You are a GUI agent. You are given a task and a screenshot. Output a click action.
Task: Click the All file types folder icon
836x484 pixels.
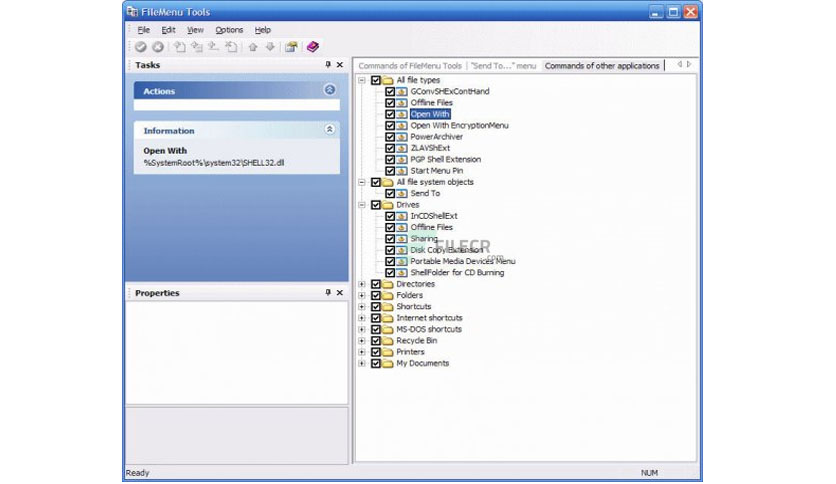388,80
